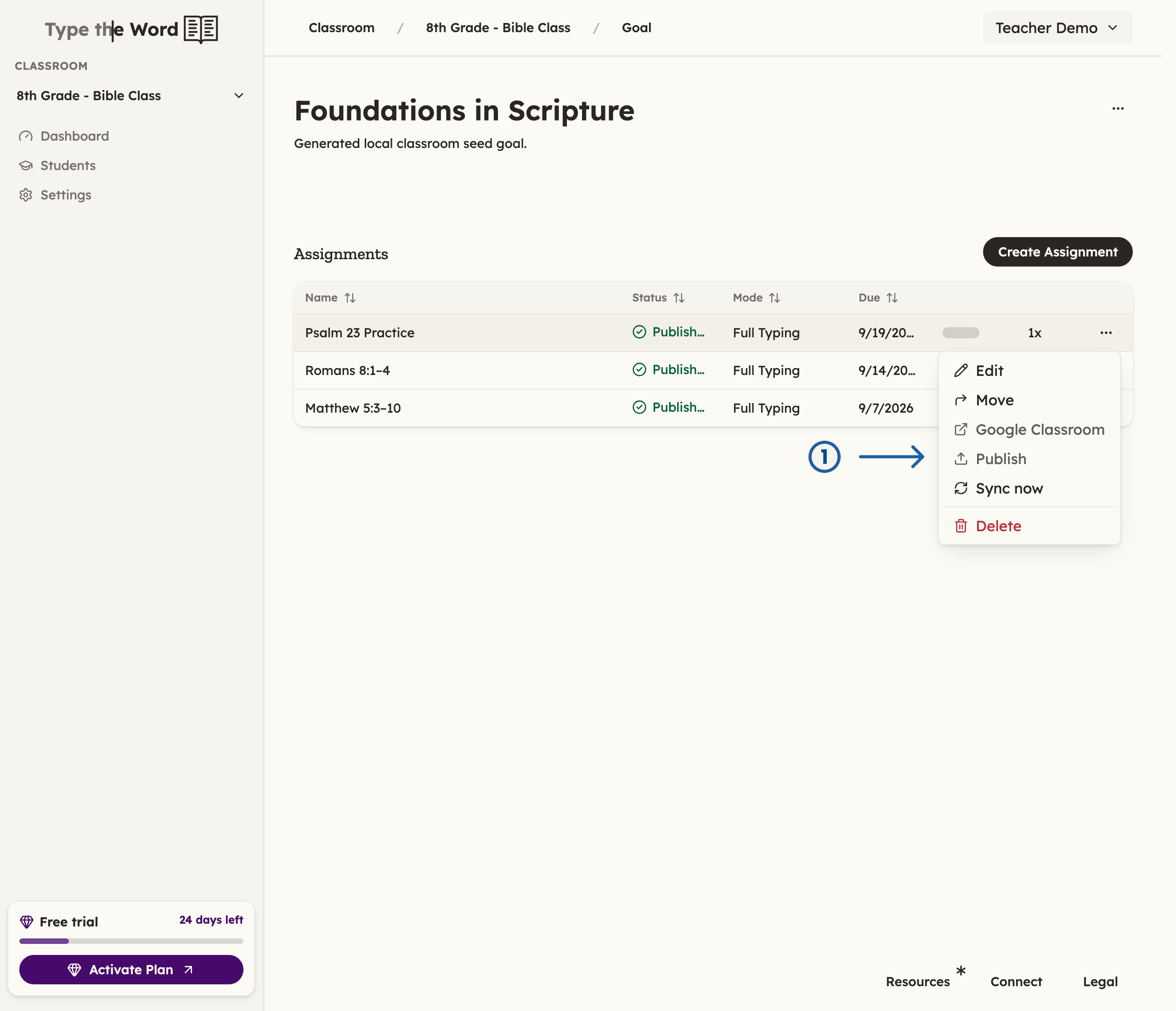Click the Settings gear icon
Viewport: 1176px width, 1011px height.
26,195
